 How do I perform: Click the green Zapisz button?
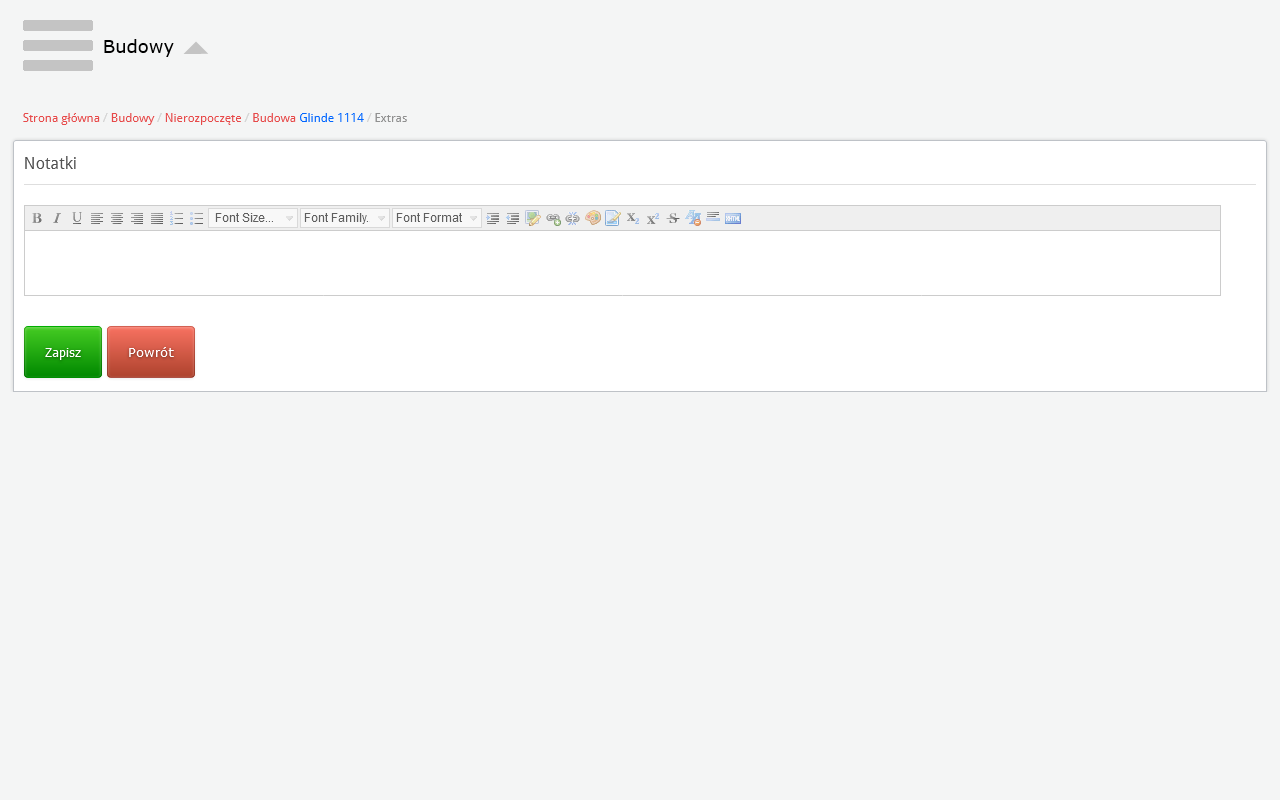(x=63, y=352)
